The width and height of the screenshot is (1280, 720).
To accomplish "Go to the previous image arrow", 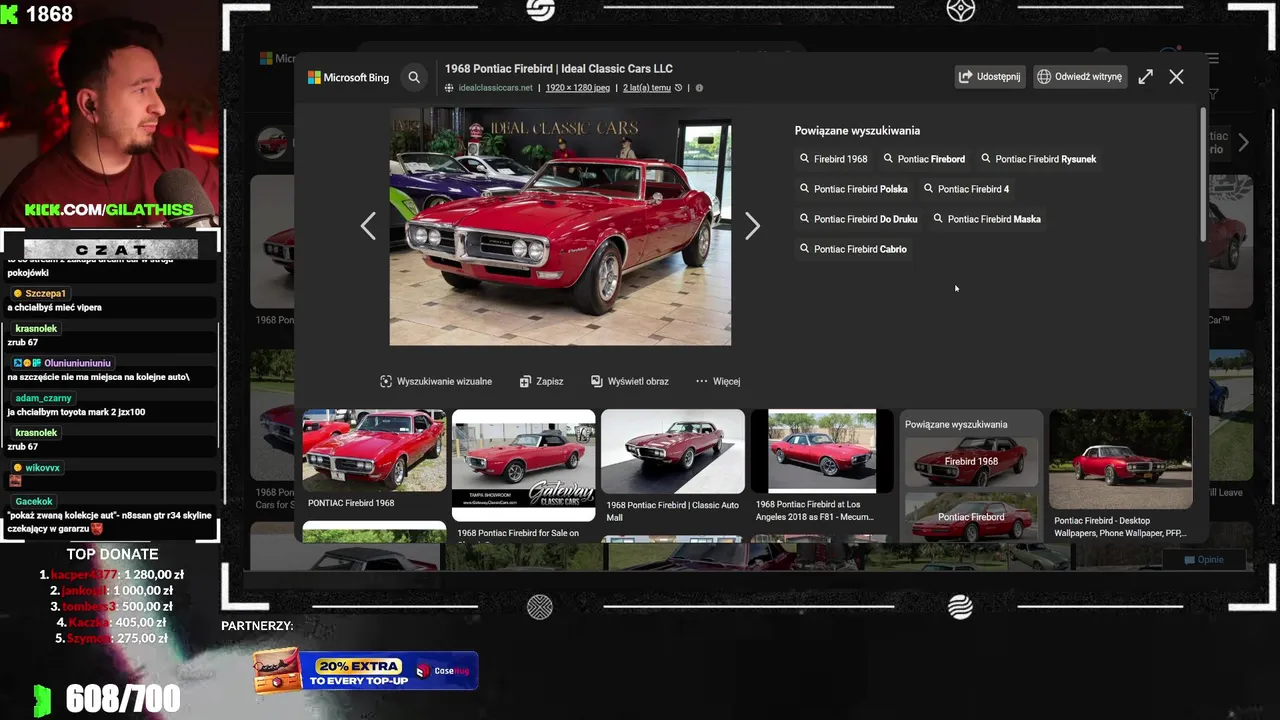I will point(368,226).
